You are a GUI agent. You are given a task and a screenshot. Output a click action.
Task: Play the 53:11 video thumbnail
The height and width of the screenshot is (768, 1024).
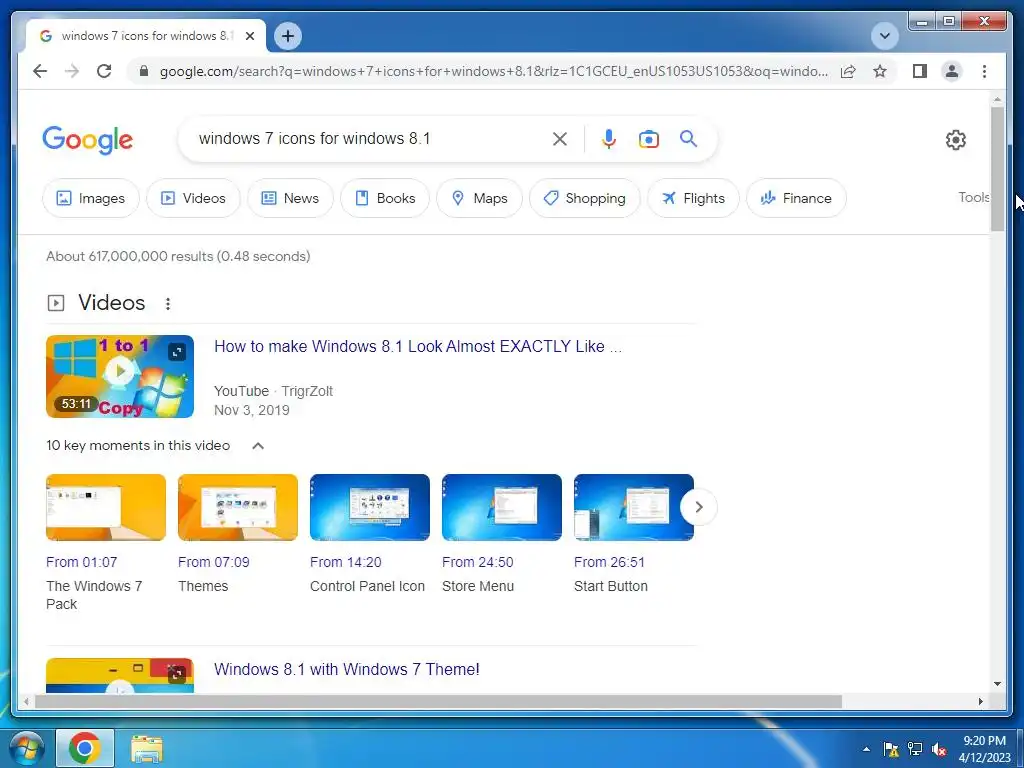tap(120, 376)
